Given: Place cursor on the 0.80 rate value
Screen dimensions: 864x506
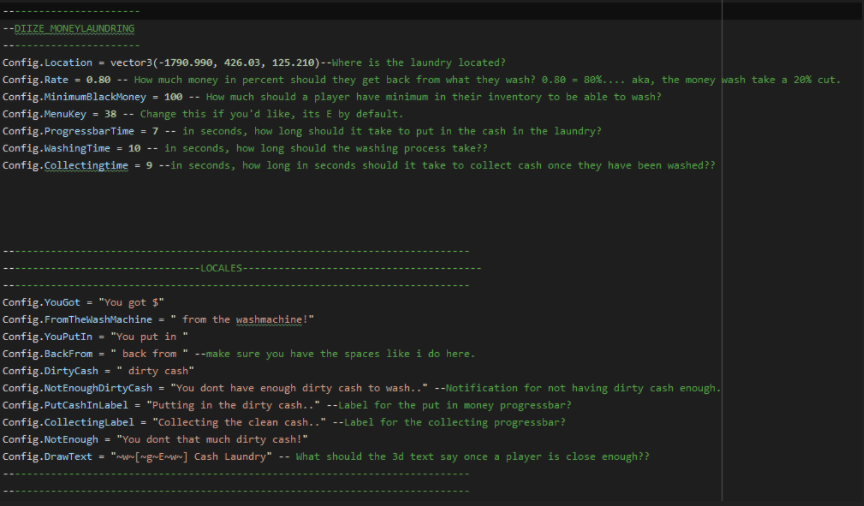Looking at the screenshot, I should point(98,80).
